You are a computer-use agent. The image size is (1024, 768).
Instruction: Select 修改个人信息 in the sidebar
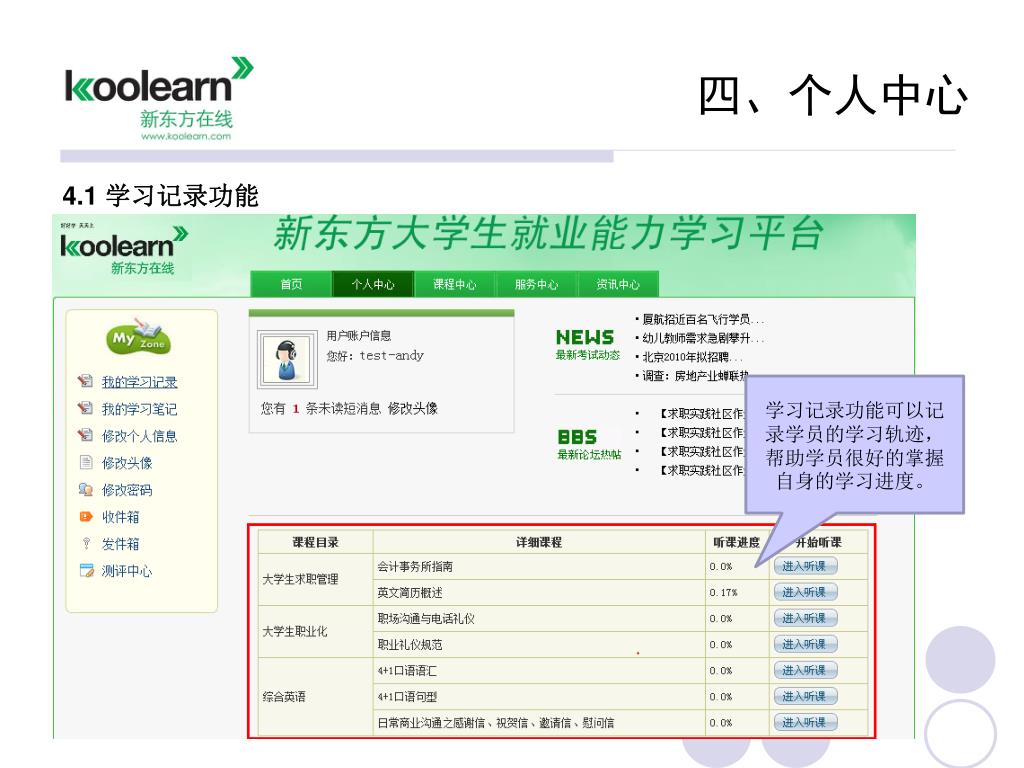point(139,436)
